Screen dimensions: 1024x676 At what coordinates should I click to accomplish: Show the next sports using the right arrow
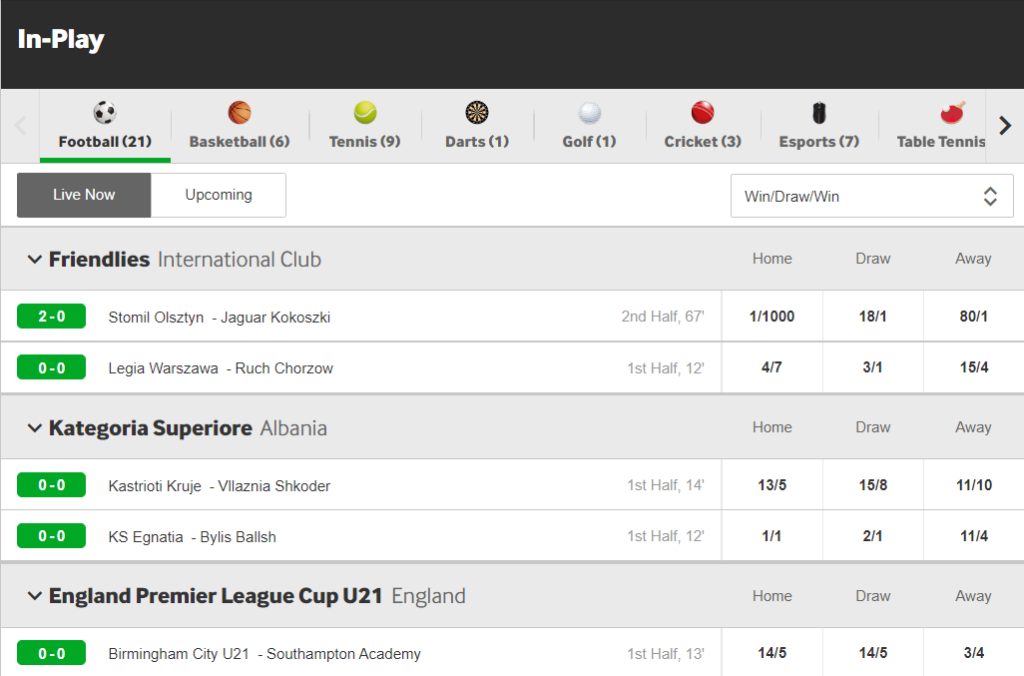(1005, 125)
